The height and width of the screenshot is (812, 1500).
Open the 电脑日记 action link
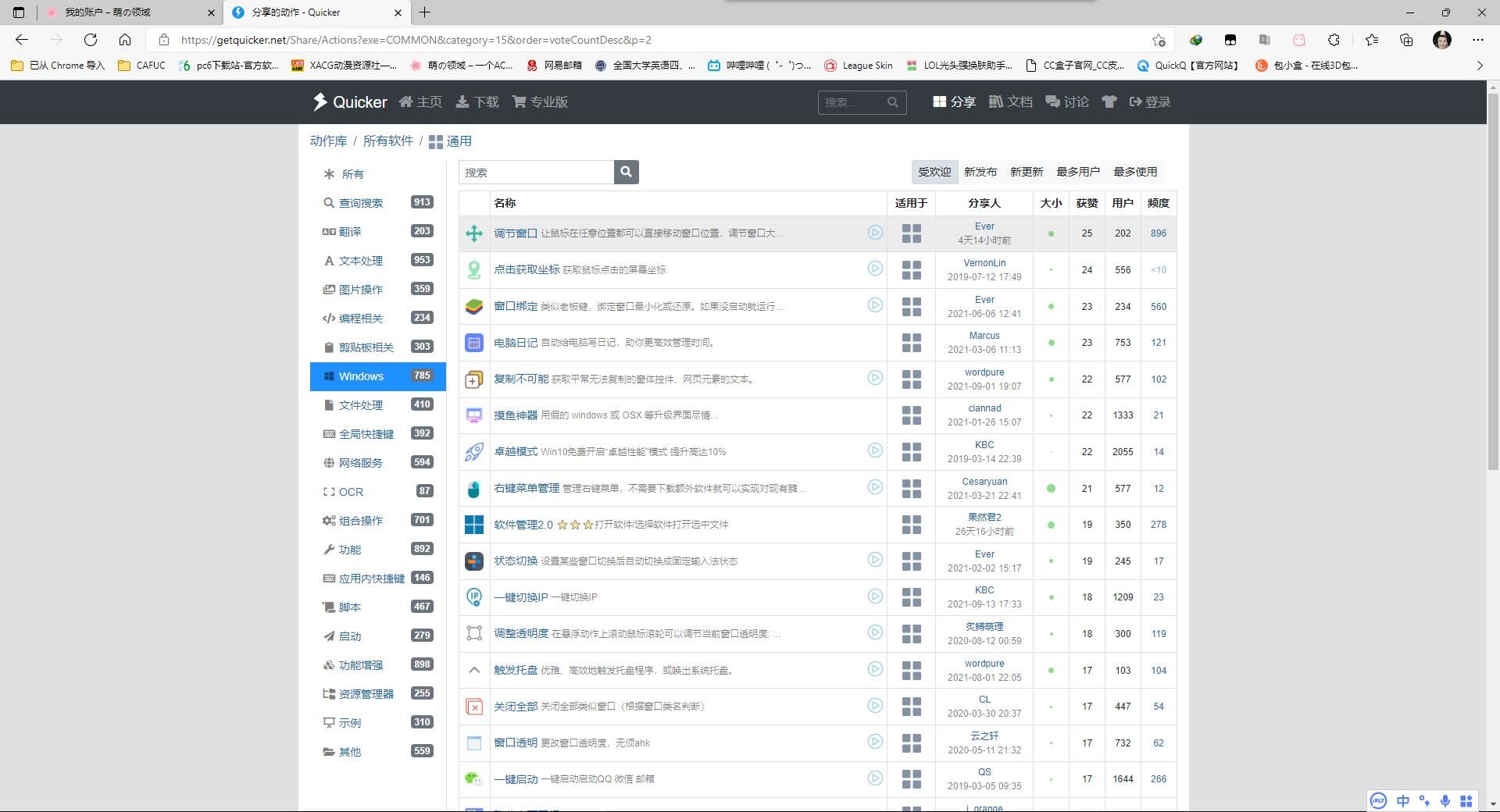click(516, 343)
